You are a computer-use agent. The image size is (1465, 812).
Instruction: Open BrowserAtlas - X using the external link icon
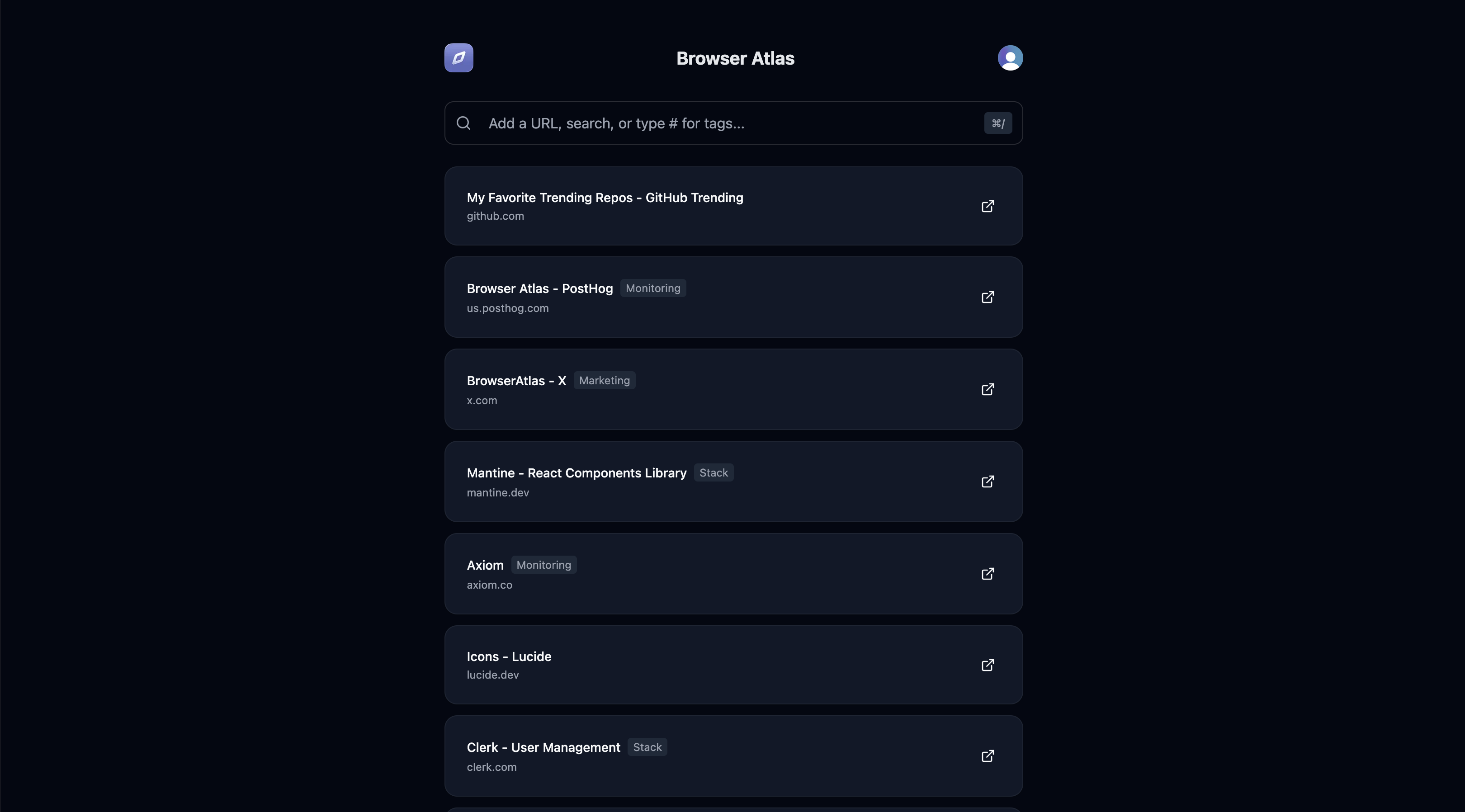tap(988, 390)
